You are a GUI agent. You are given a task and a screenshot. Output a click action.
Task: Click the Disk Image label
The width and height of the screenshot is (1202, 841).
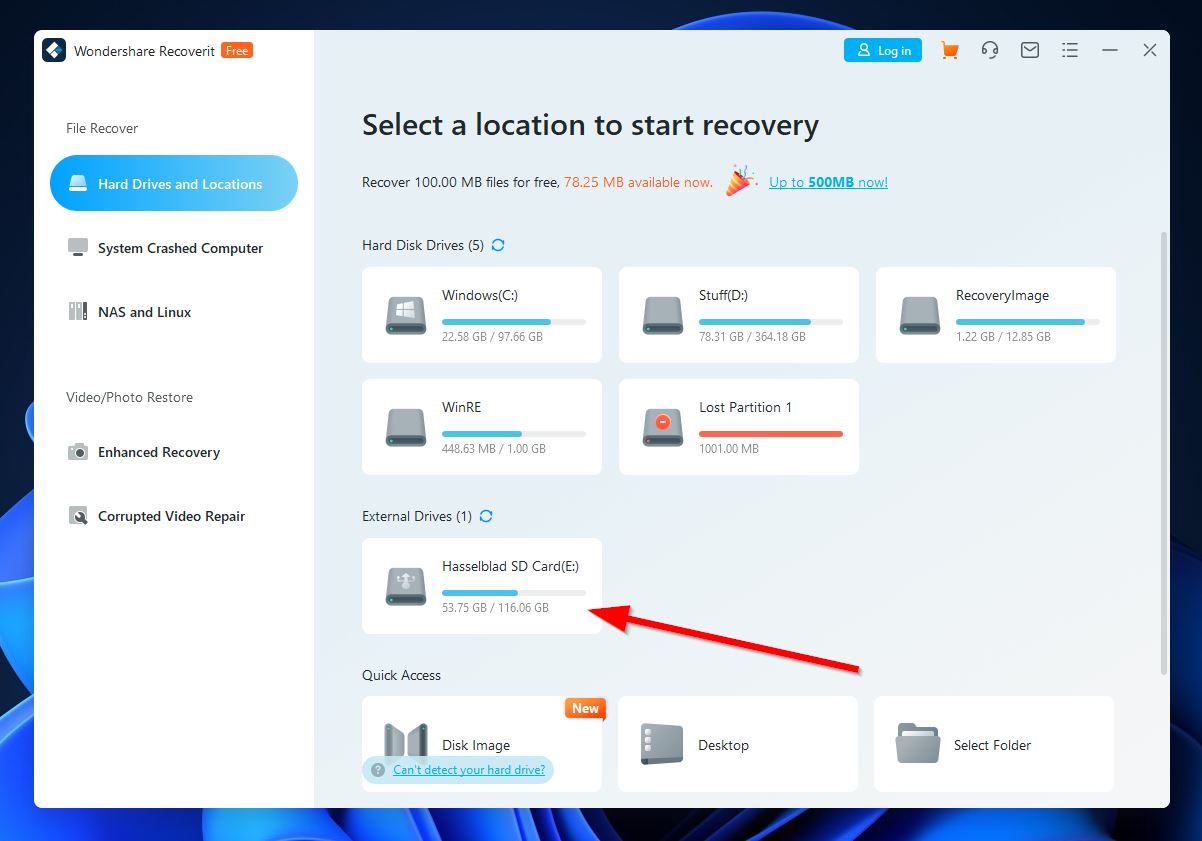476,745
